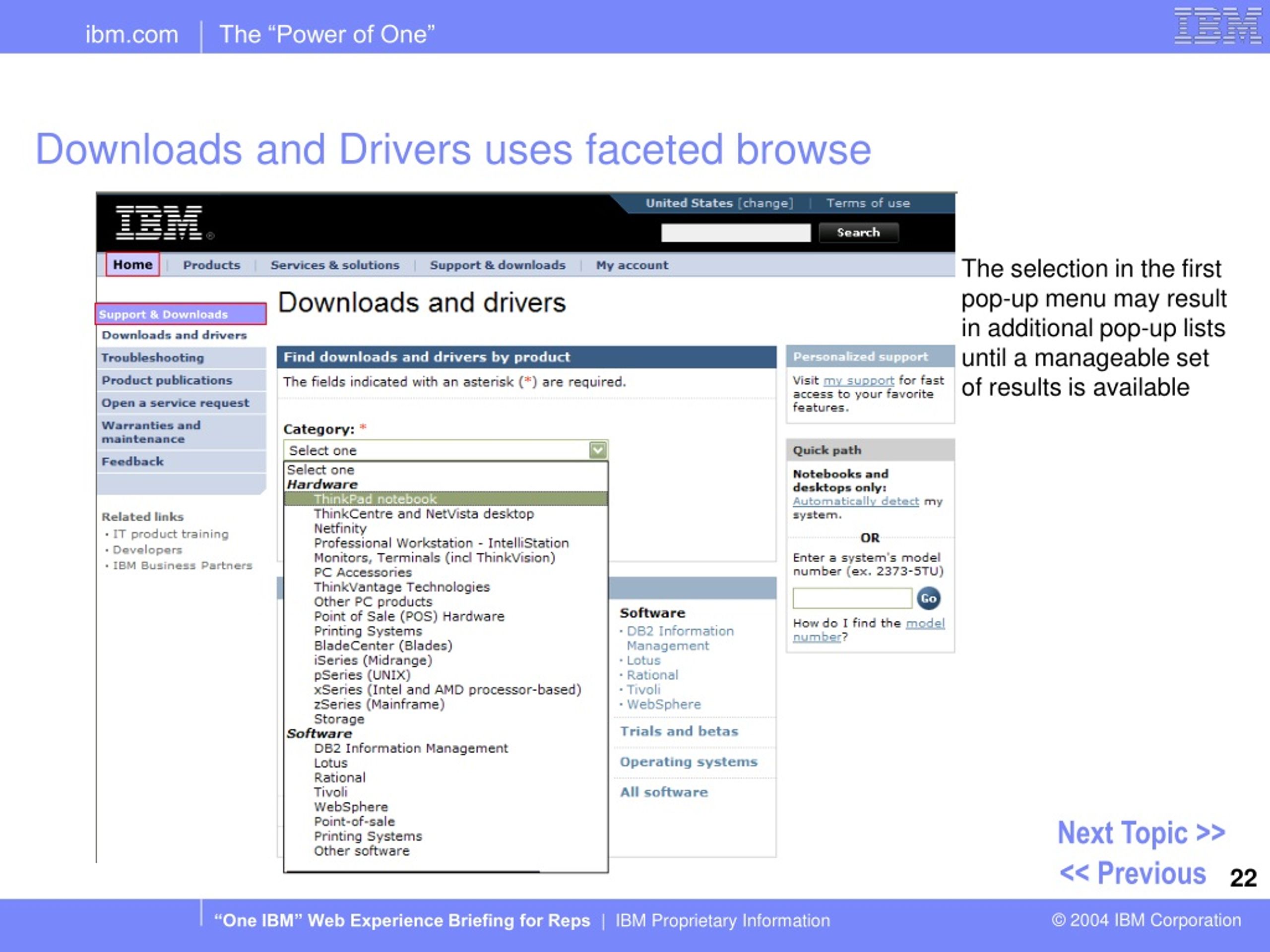The height and width of the screenshot is (952, 1270).
Task: Click the header search text field
Action: pos(736,233)
